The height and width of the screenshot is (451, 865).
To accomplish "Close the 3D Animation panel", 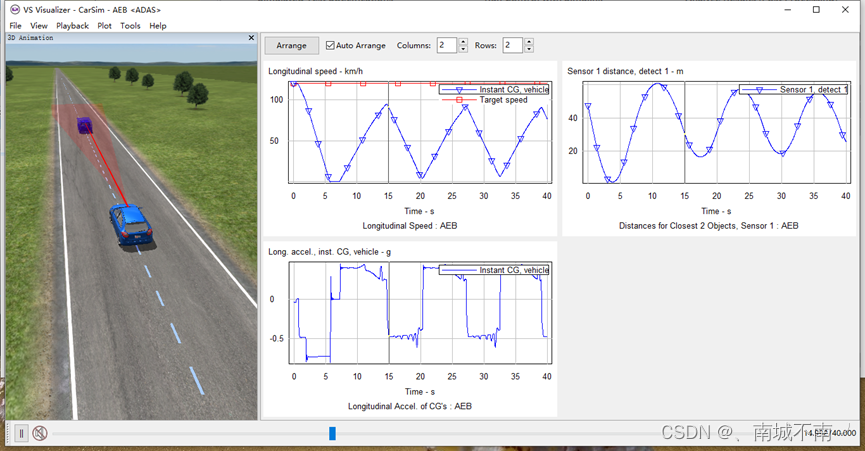I will tap(252, 37).
